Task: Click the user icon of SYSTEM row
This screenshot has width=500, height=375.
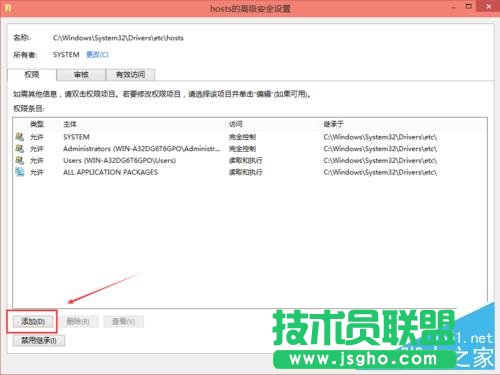Action: (x=20, y=136)
